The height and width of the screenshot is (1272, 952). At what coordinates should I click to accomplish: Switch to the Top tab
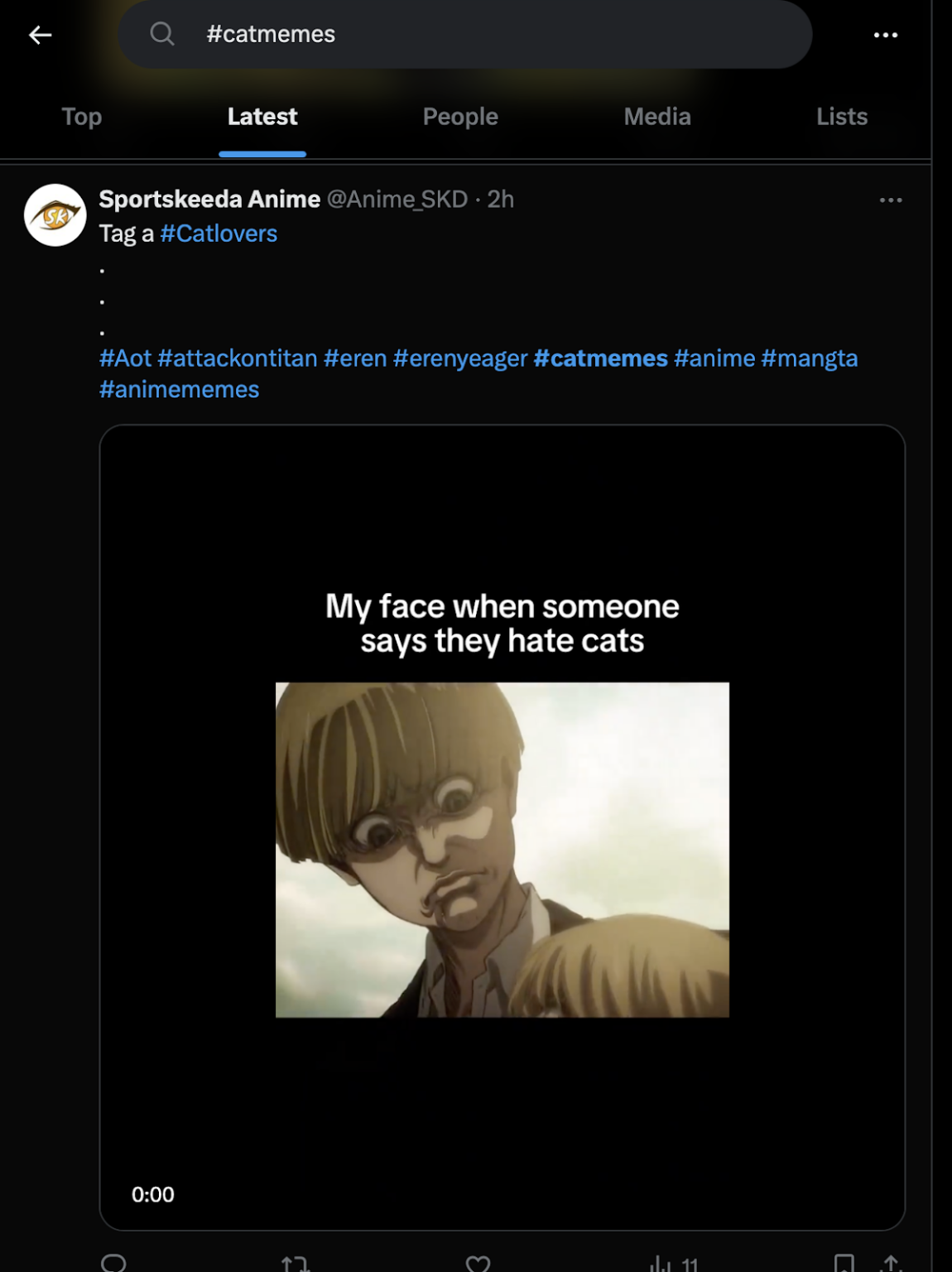point(82,117)
